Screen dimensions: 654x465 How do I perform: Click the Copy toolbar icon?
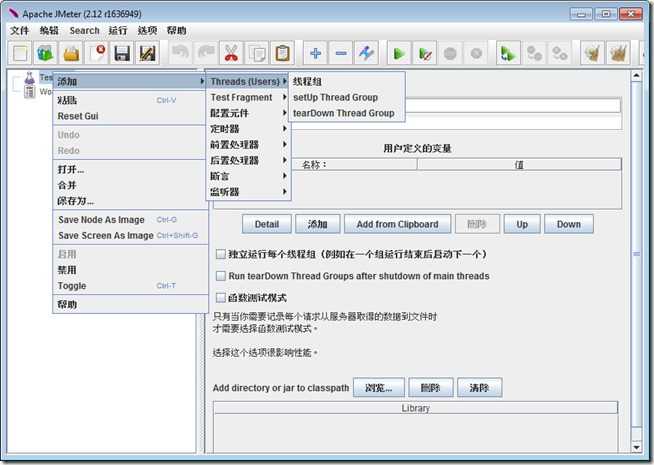pos(257,53)
